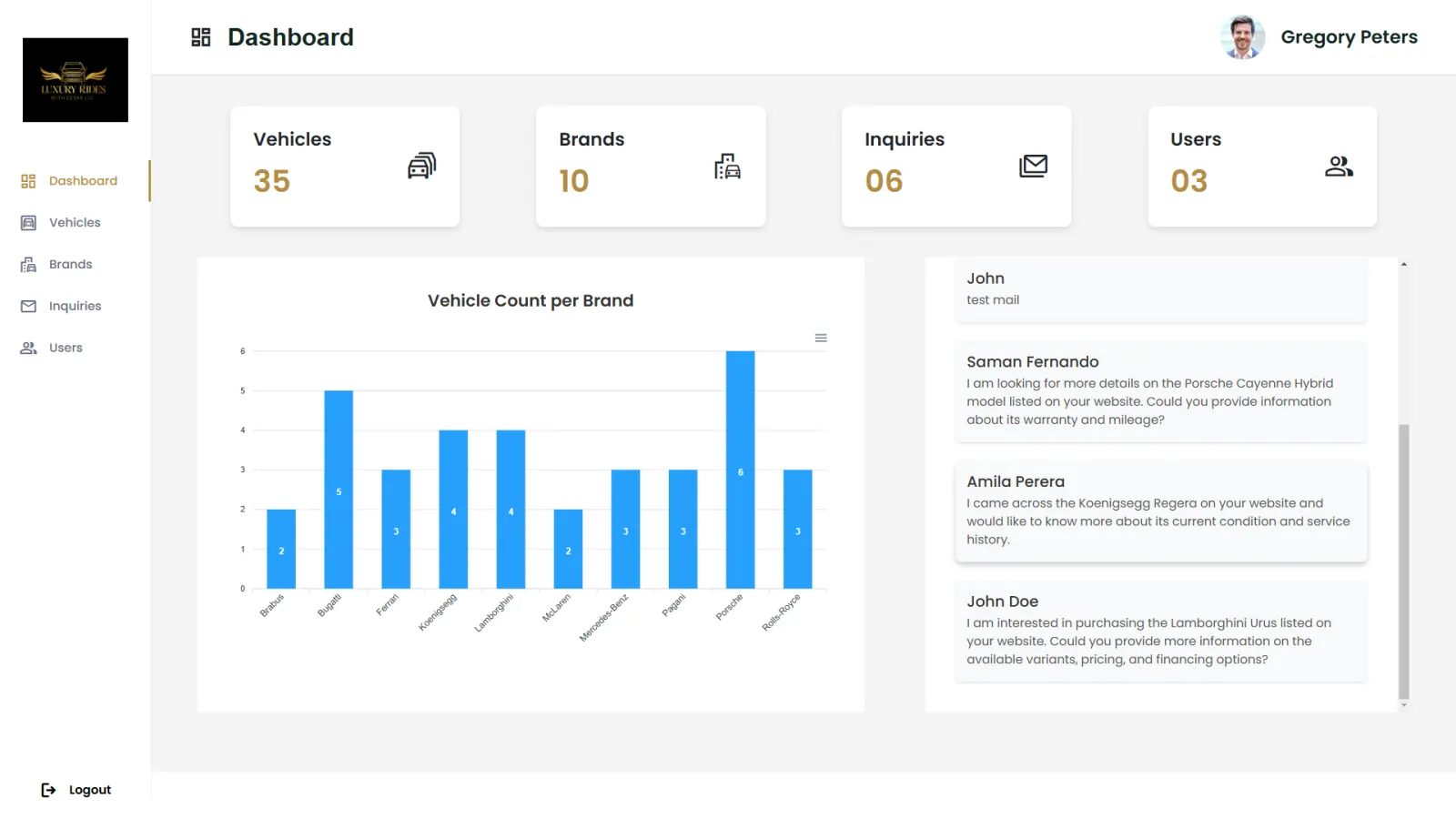This screenshot has width=1456, height=819.
Task: Click the cars icon on Vehicles card
Action: pos(421,166)
